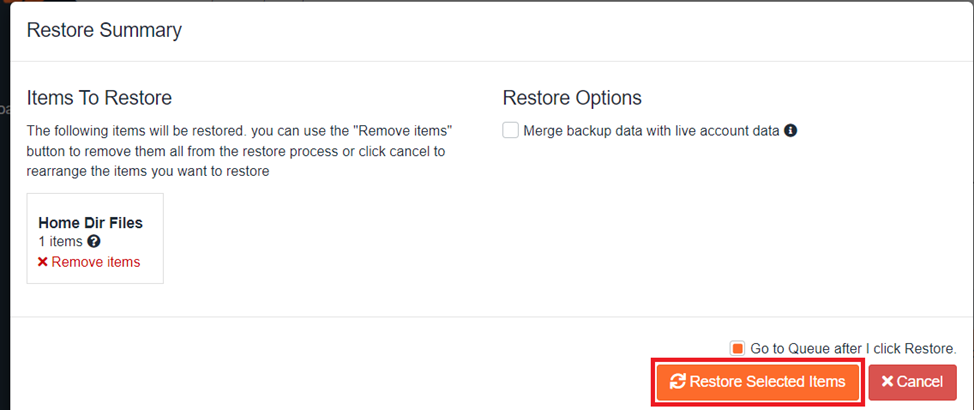The height and width of the screenshot is (410, 974).
Task: Select the Home Dir Files card title
Action: (x=90, y=223)
